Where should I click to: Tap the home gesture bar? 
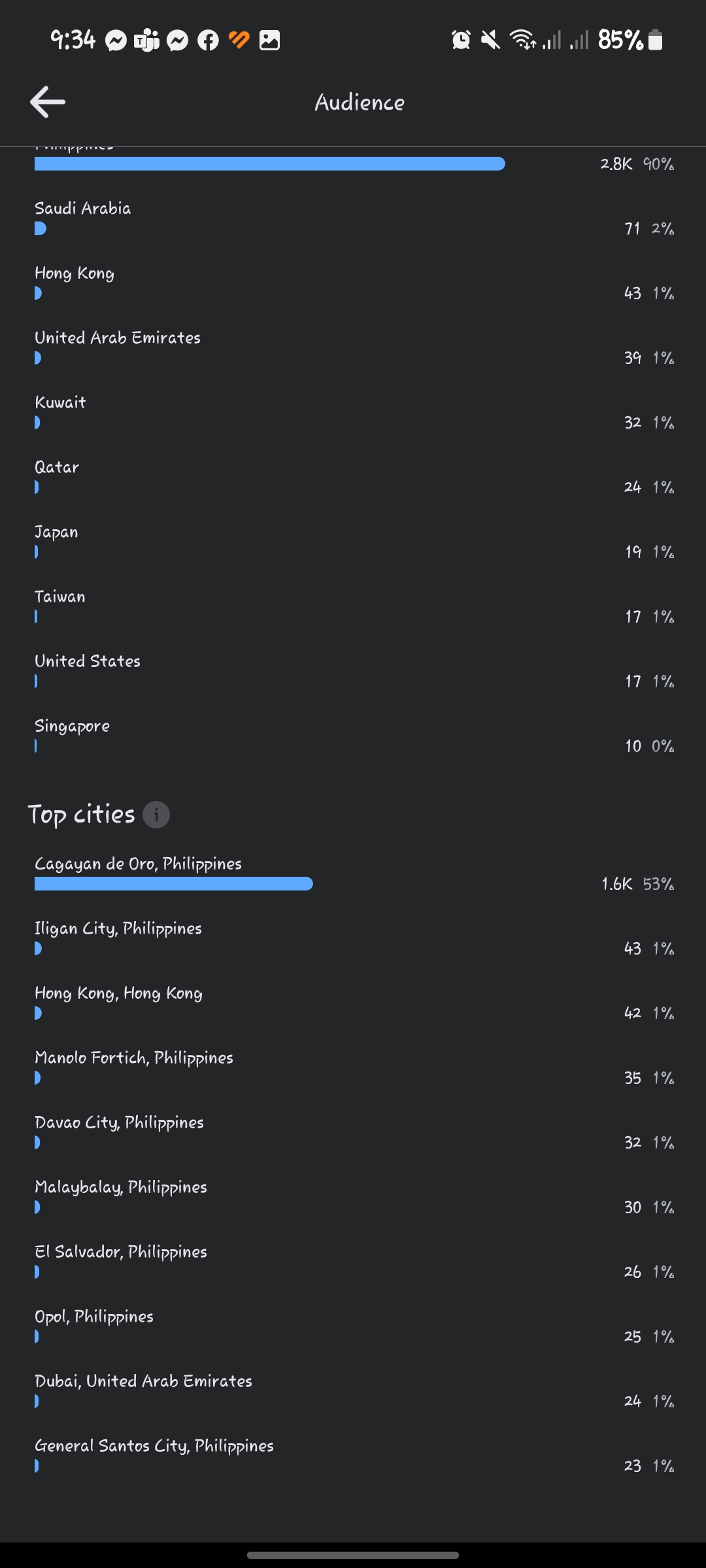pos(353,1555)
